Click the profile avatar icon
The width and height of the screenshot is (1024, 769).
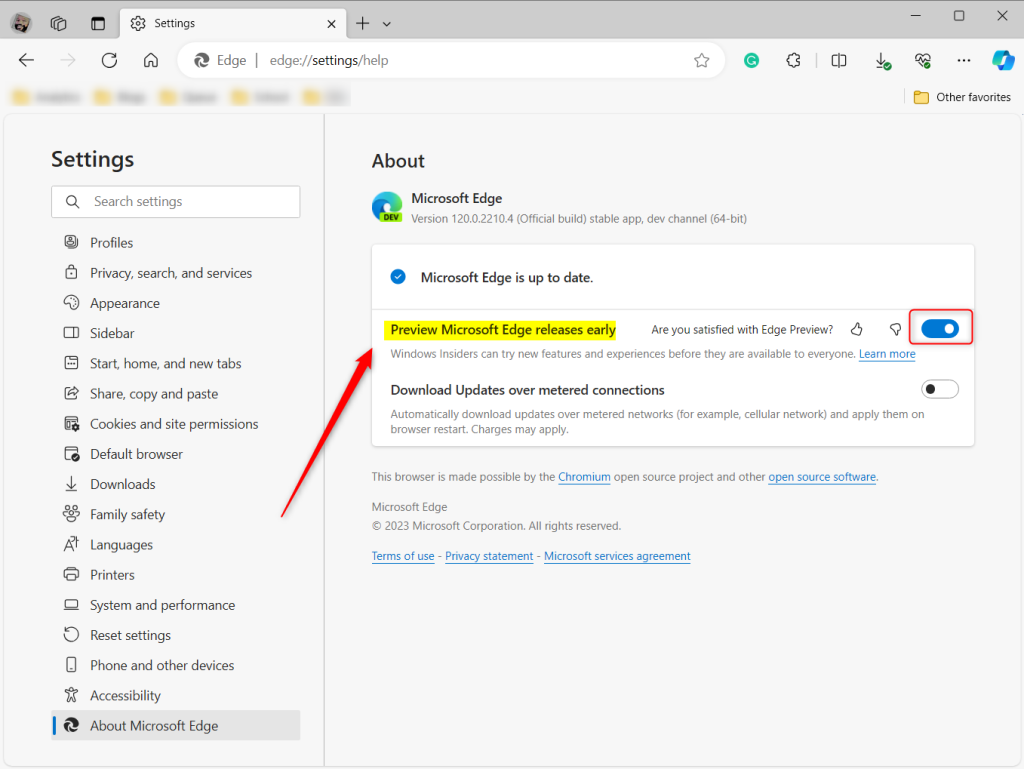click(21, 24)
